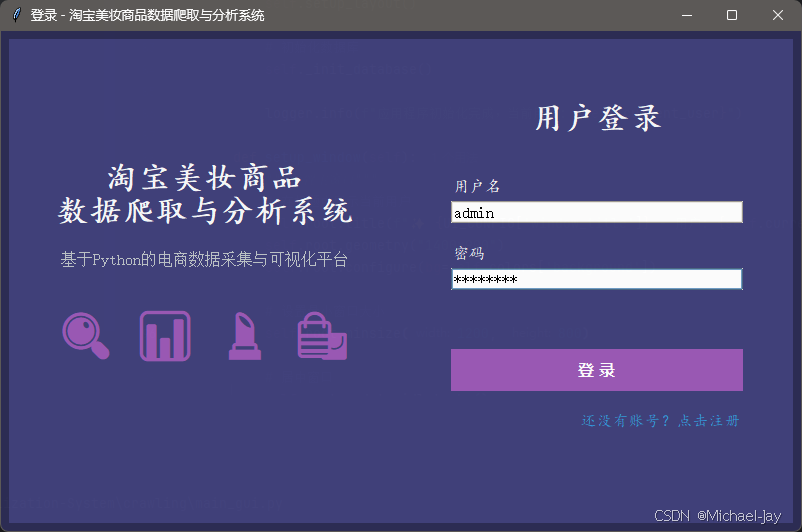Image resolution: width=802 pixels, height=532 pixels.
Task: Focus the masked password input field
Action: click(x=596, y=279)
